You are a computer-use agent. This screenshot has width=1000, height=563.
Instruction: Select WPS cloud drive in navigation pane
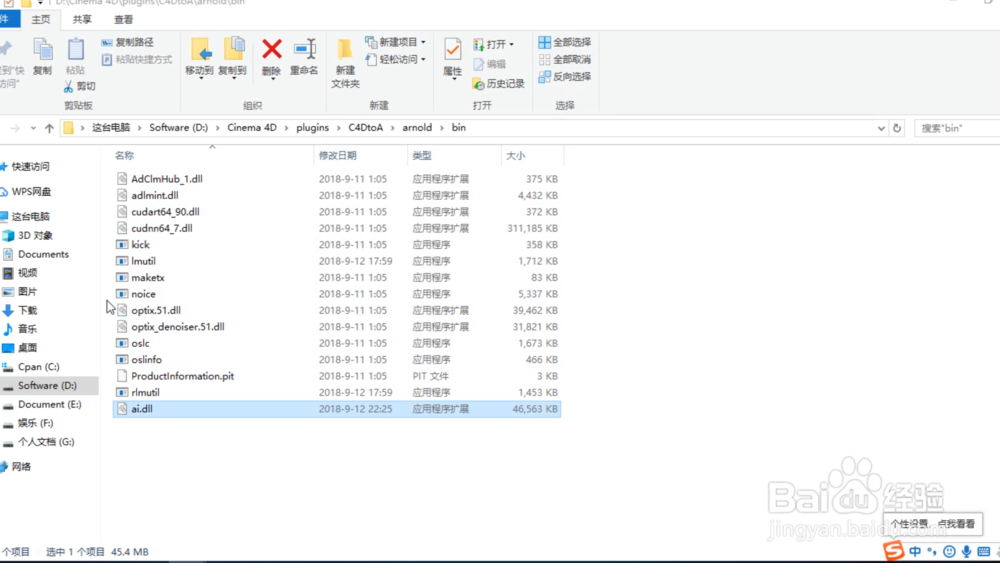click(x=31, y=191)
